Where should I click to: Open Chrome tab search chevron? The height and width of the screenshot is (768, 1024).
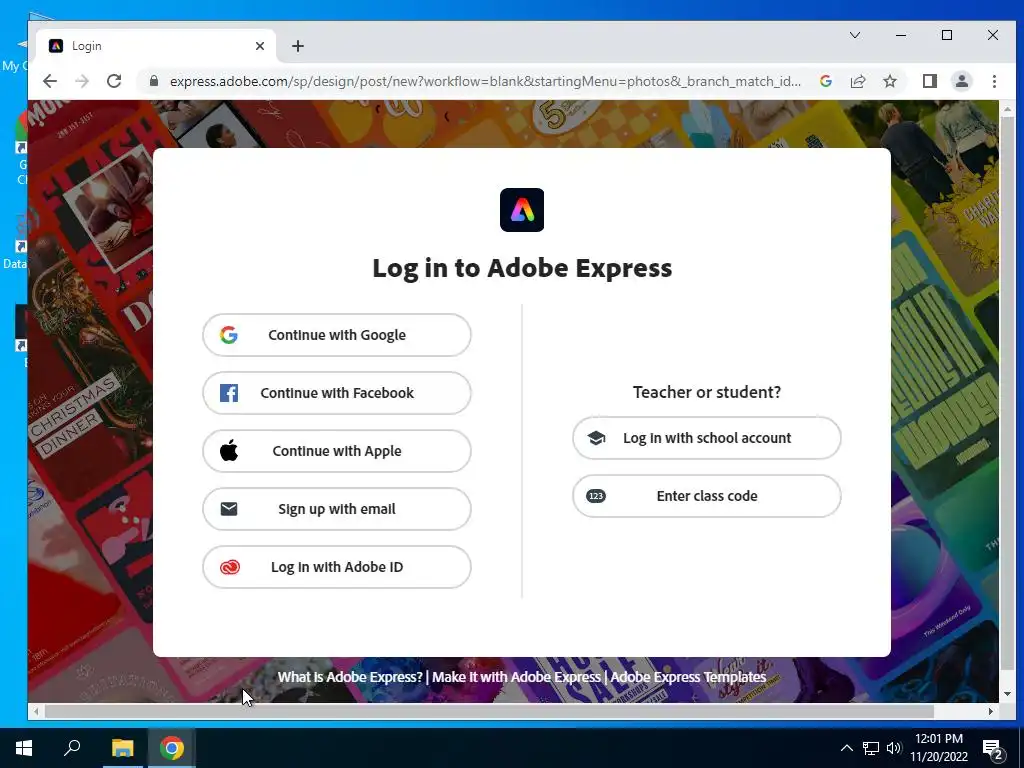(x=855, y=35)
